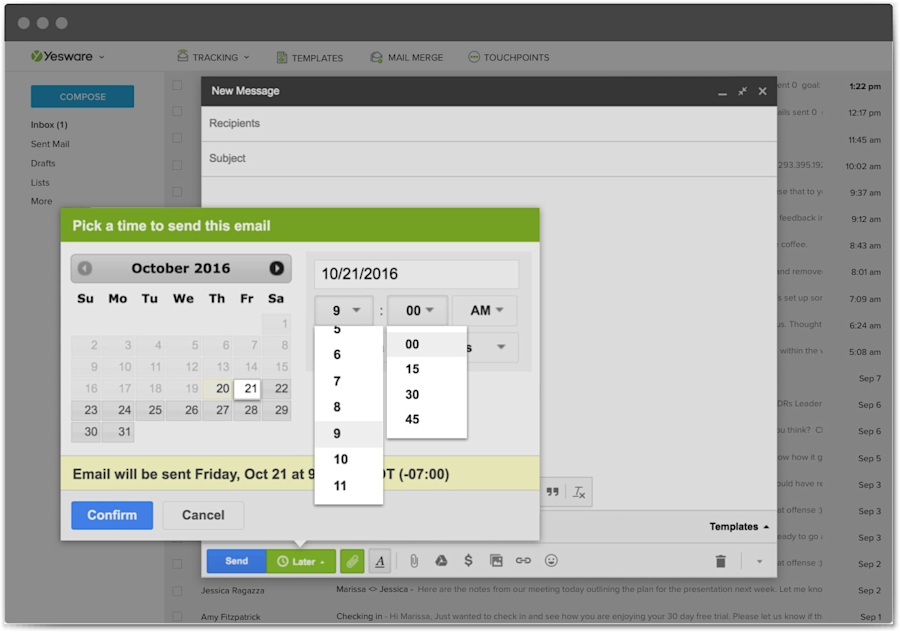
Task: Expand the Later send options arrow
Action: (x=322, y=561)
